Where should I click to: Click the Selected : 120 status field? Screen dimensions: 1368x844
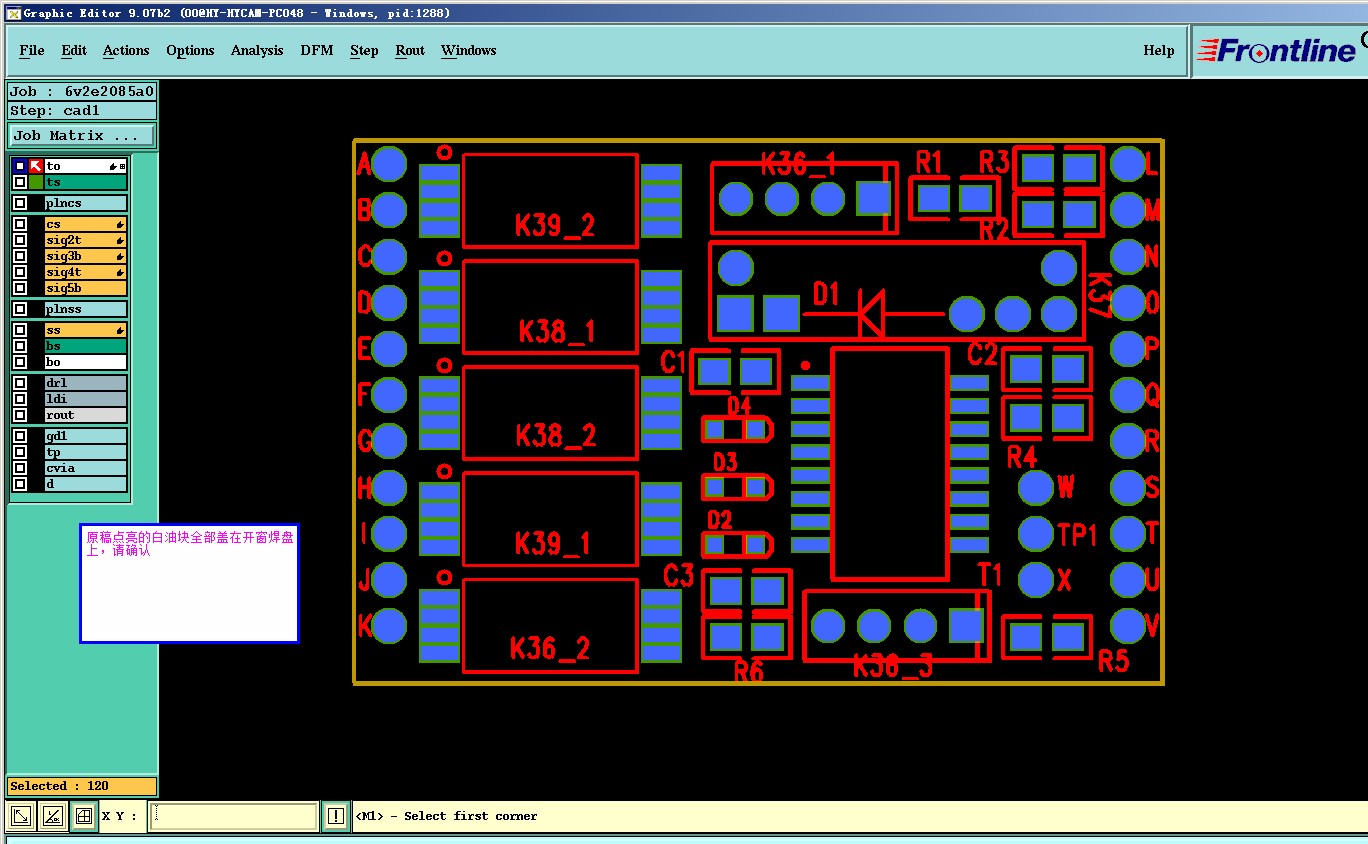click(x=82, y=786)
